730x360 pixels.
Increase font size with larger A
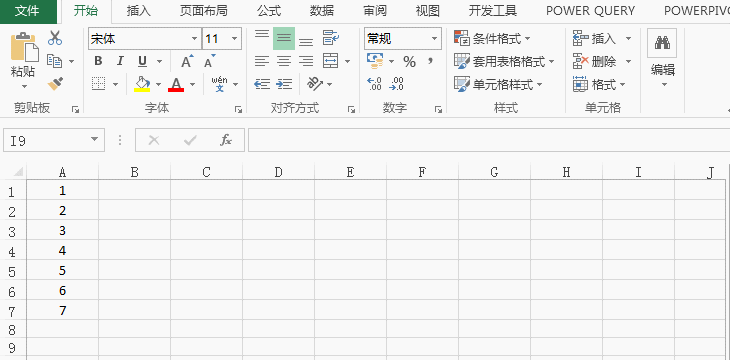point(187,61)
